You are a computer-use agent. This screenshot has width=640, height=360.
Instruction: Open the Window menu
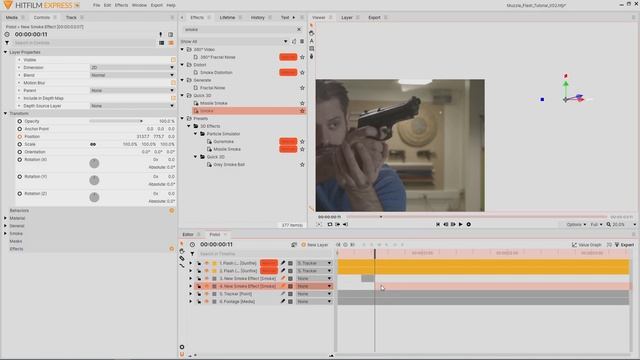(x=139, y=5)
